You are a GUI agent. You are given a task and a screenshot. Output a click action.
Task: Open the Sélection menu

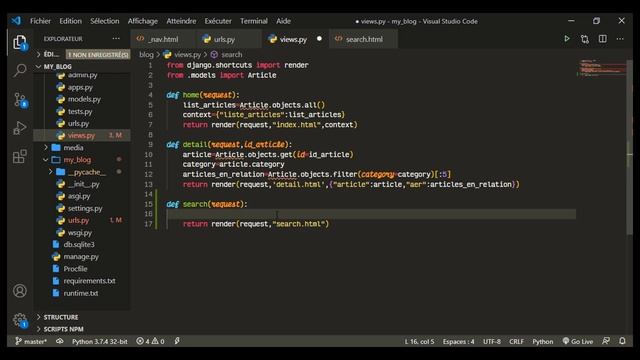[104, 21]
